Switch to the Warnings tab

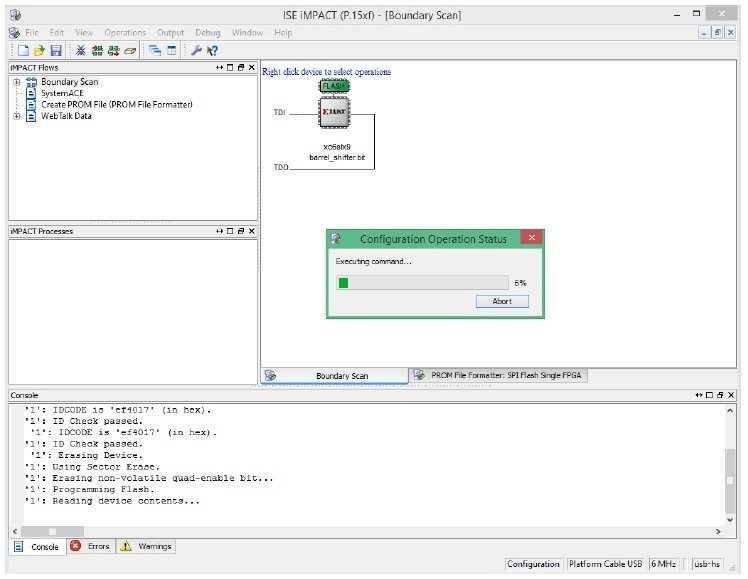(x=146, y=546)
